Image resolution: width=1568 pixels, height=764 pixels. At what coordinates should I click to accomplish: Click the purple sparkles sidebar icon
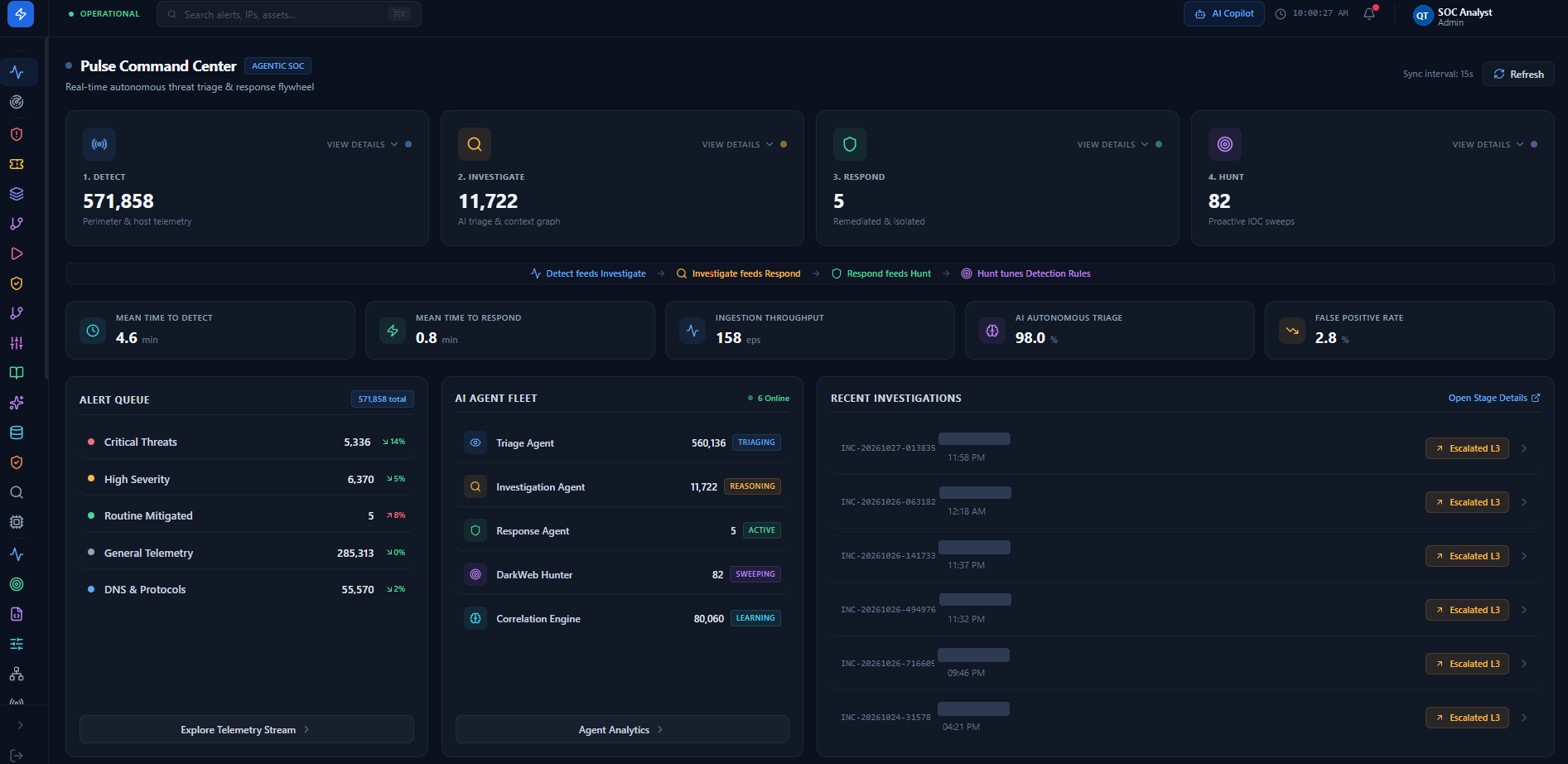pyautogui.click(x=17, y=403)
